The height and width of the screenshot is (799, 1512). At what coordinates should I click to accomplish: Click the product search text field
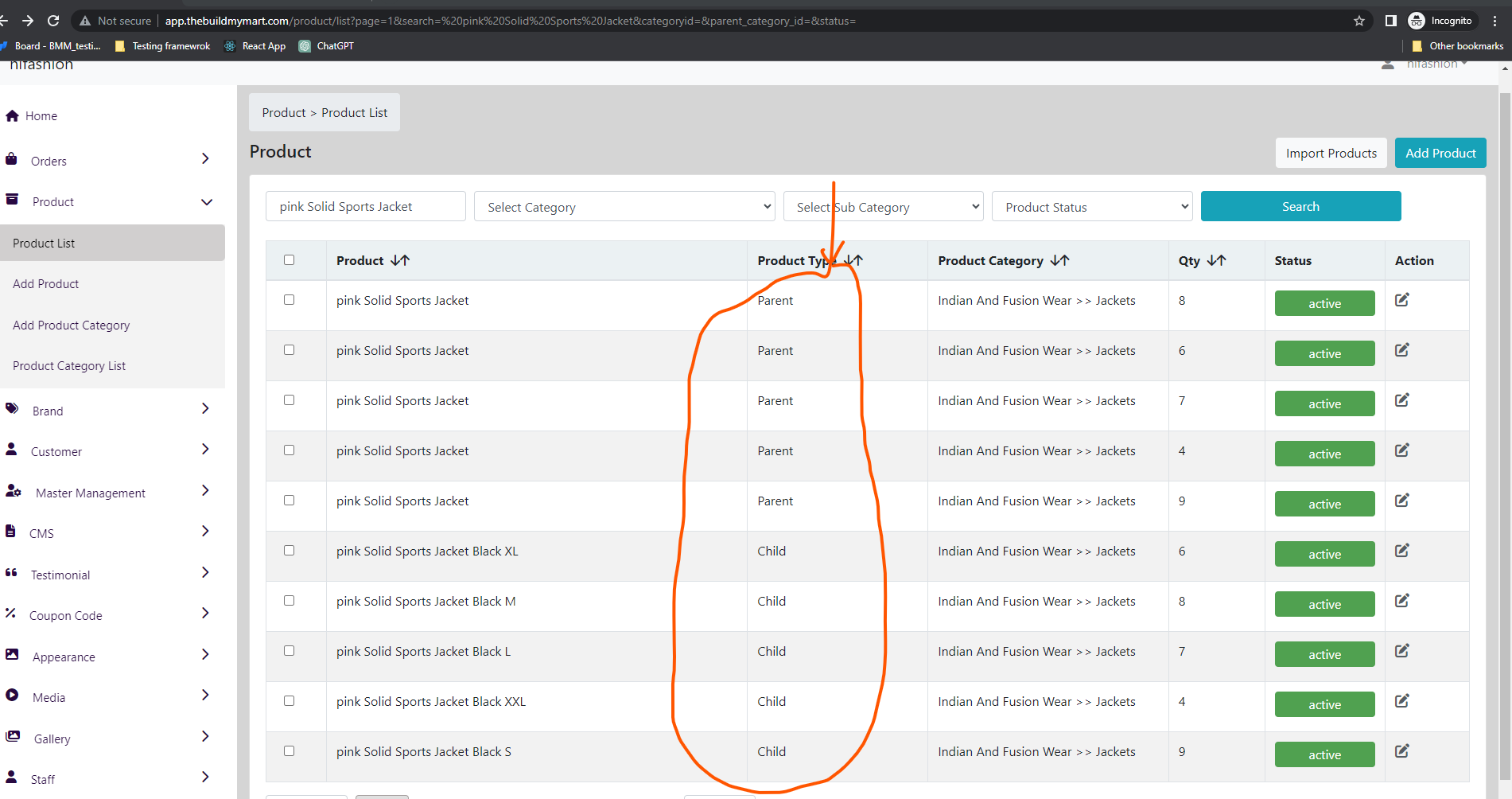point(366,206)
